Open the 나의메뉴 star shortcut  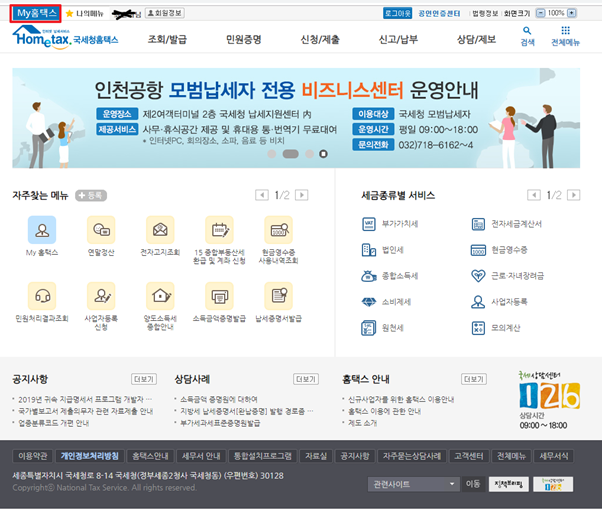[84, 14]
